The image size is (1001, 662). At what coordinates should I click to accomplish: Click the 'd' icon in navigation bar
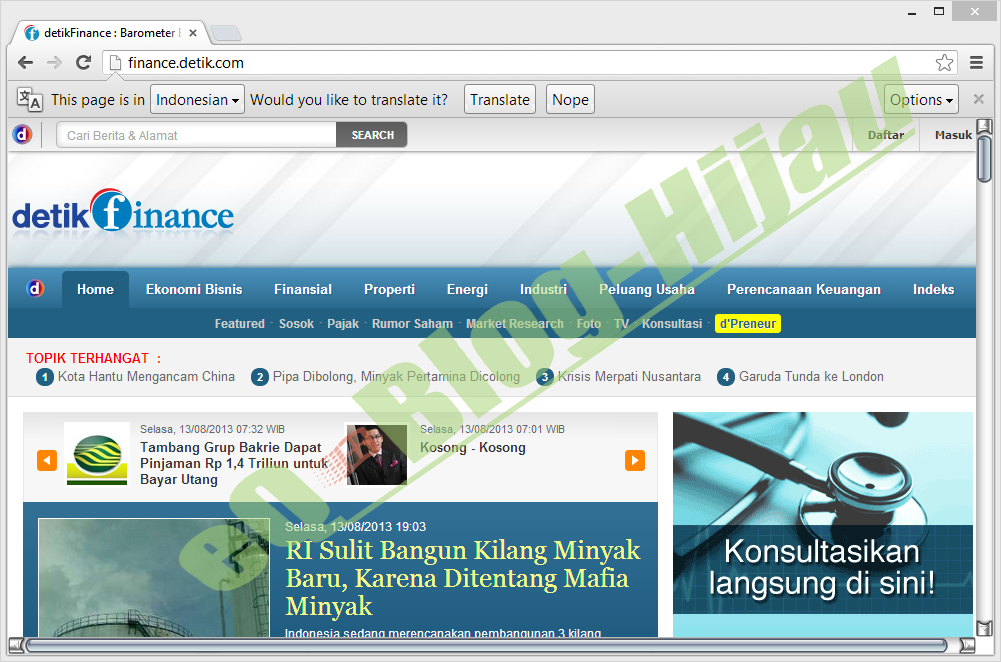[x=35, y=289]
